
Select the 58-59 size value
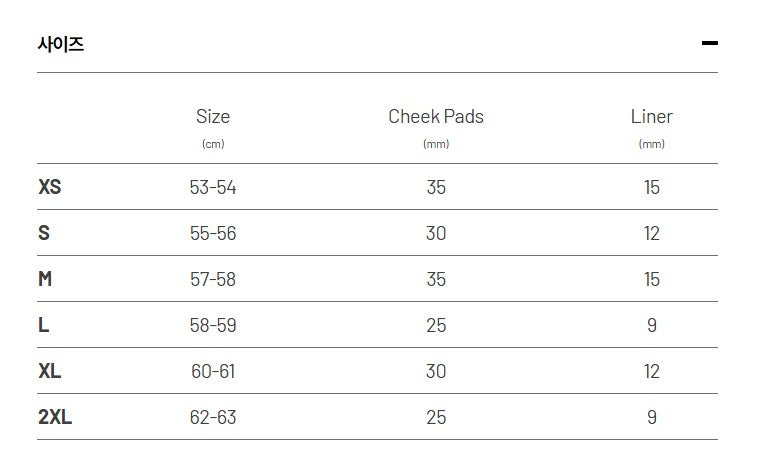213,325
